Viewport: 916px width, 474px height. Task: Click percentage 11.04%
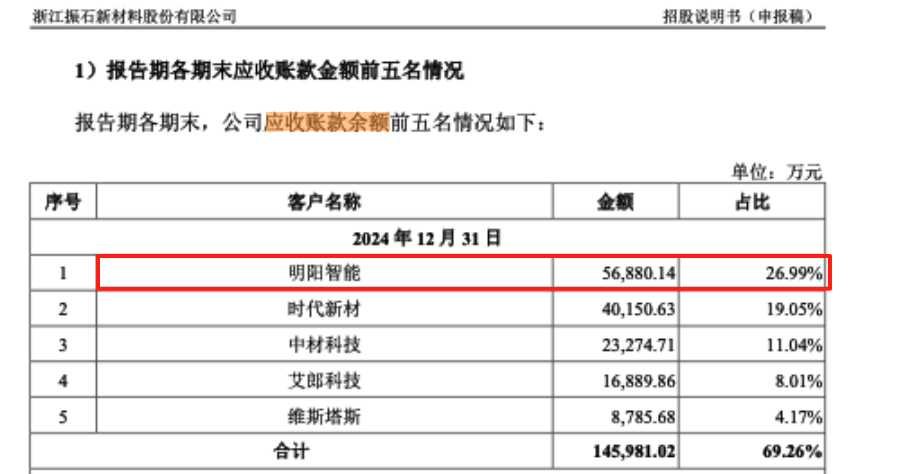click(x=794, y=345)
